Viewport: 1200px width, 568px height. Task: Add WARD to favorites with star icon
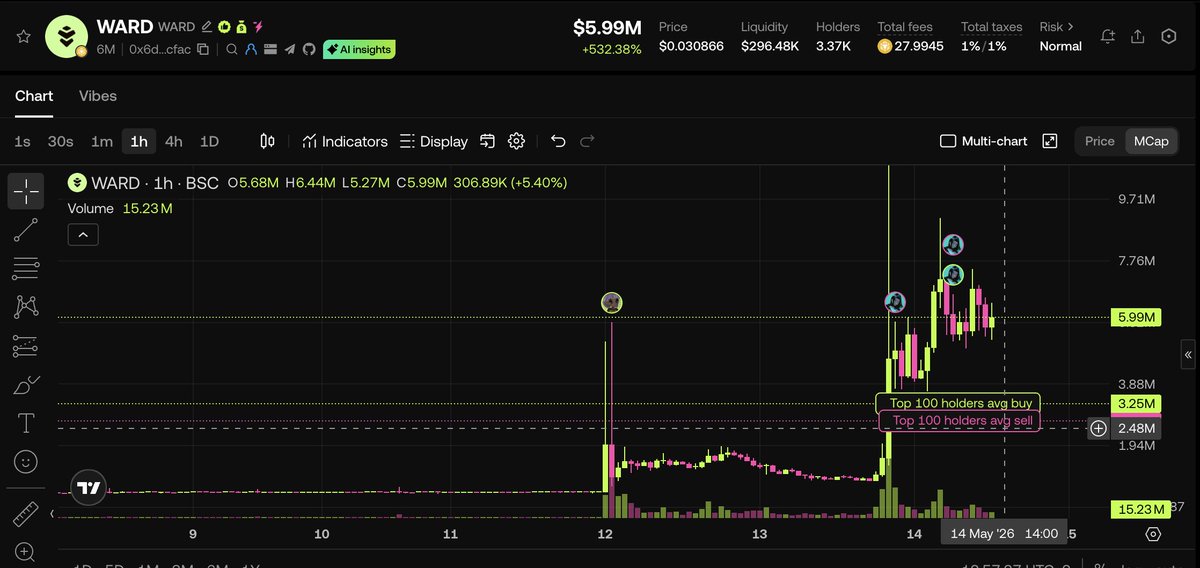(x=24, y=36)
